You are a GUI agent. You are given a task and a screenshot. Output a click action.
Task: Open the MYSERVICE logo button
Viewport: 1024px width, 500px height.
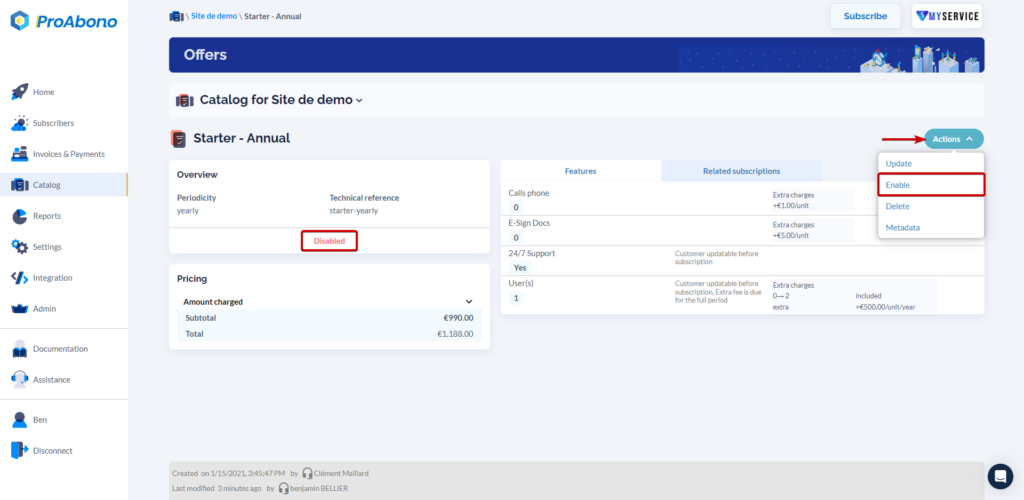(947, 16)
